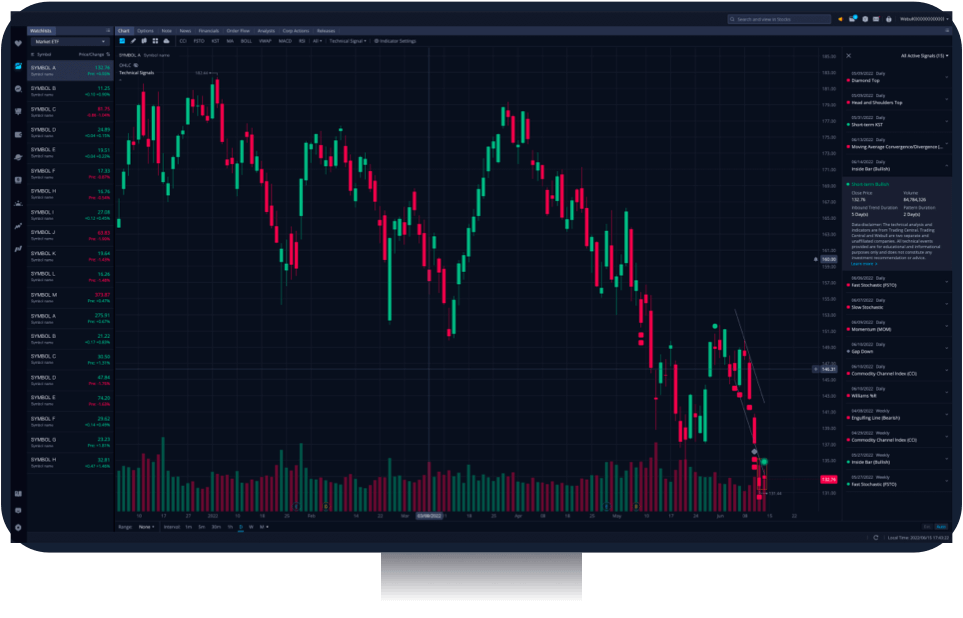Screen dimensions: 963x618
Task: Open Indicator Settings
Action: [395, 41]
